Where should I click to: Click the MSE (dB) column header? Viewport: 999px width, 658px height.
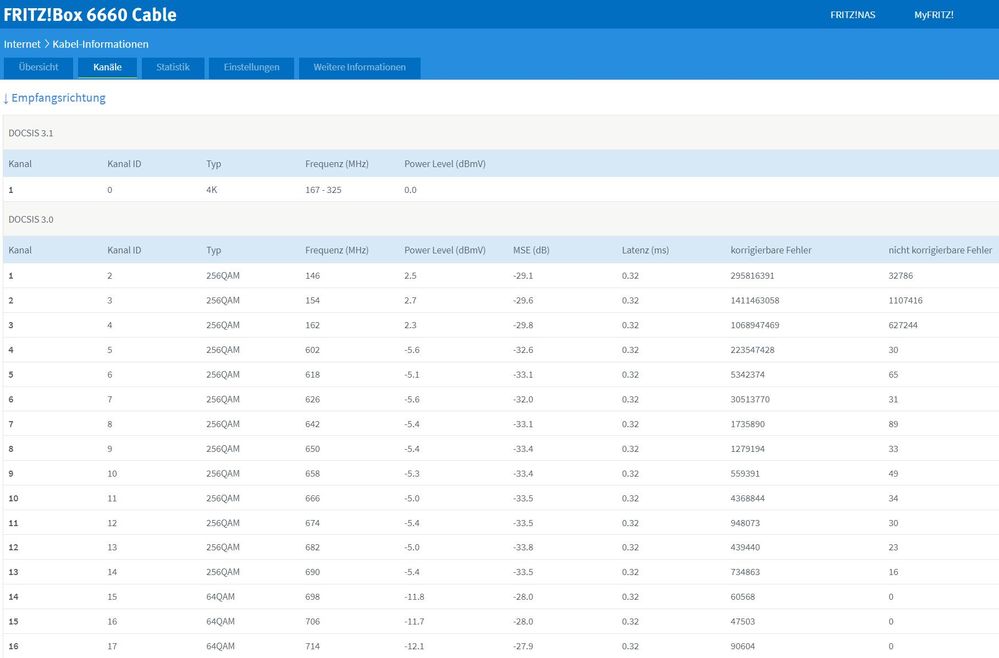click(531, 250)
